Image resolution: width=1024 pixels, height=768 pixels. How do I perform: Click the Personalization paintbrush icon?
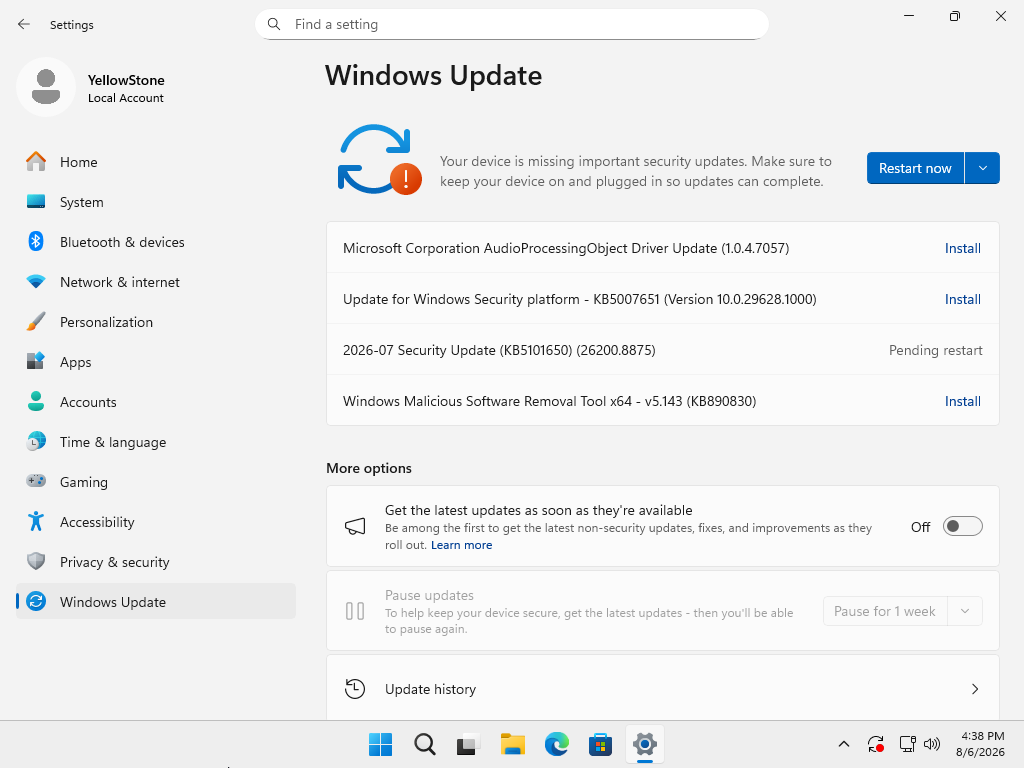coord(36,321)
